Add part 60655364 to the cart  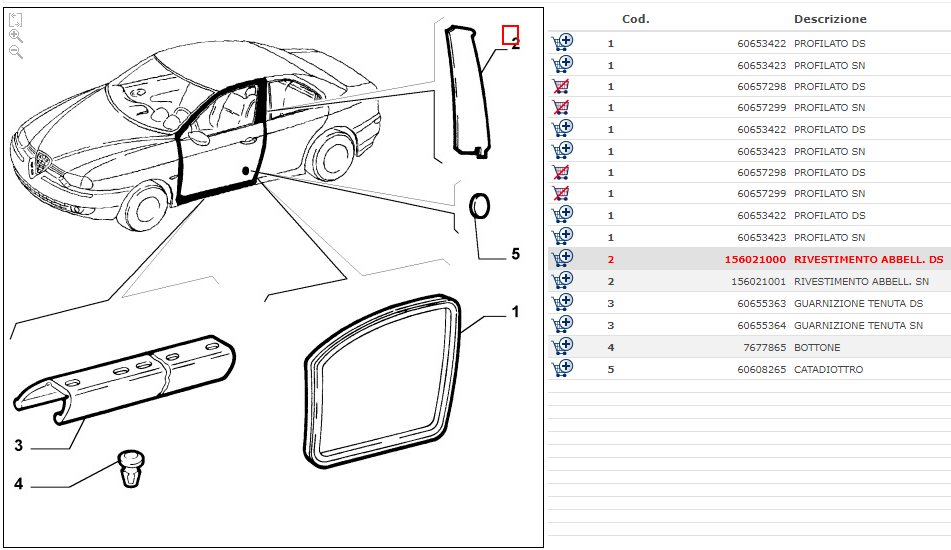click(562, 325)
